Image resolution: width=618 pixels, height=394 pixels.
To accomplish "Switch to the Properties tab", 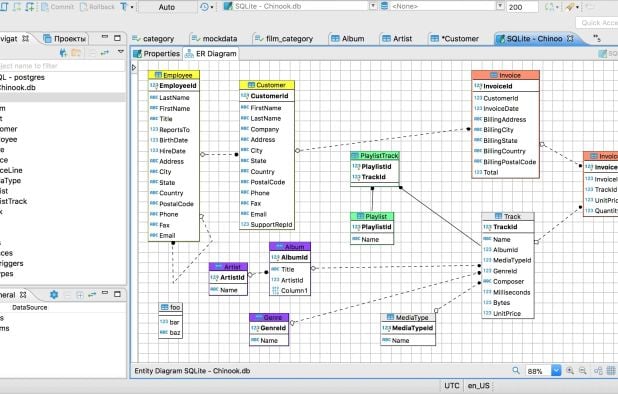I will click(156, 54).
